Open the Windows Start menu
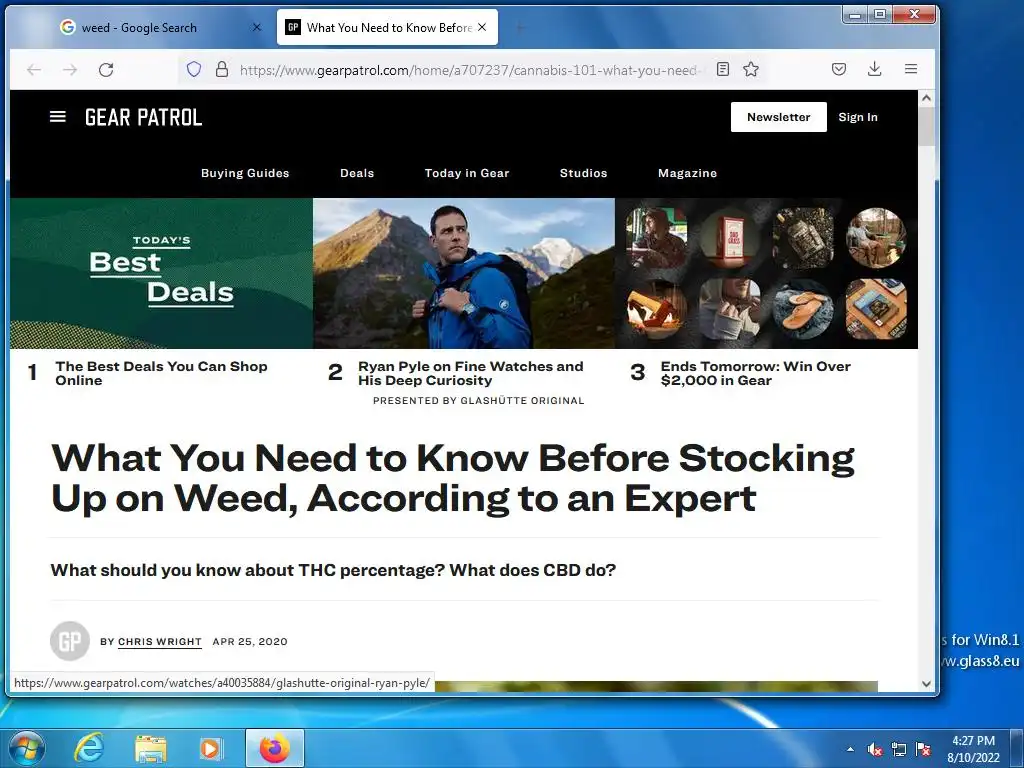The width and height of the screenshot is (1024, 768). (27, 748)
